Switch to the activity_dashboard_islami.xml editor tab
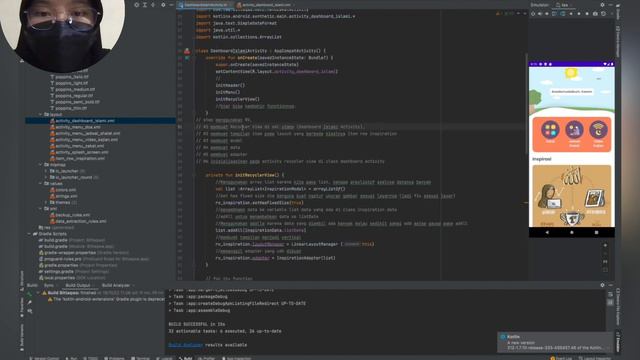This screenshot has width=640, height=360. point(265,5)
